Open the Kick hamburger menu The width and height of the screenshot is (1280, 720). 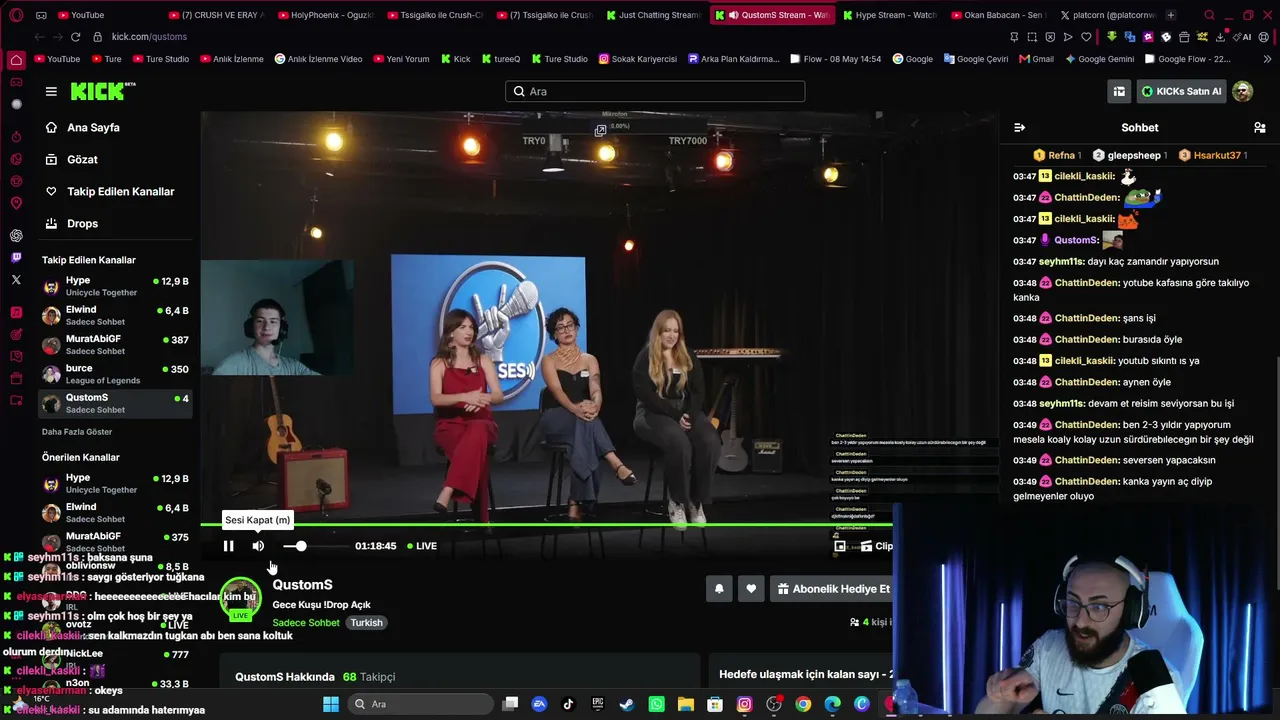[51, 91]
